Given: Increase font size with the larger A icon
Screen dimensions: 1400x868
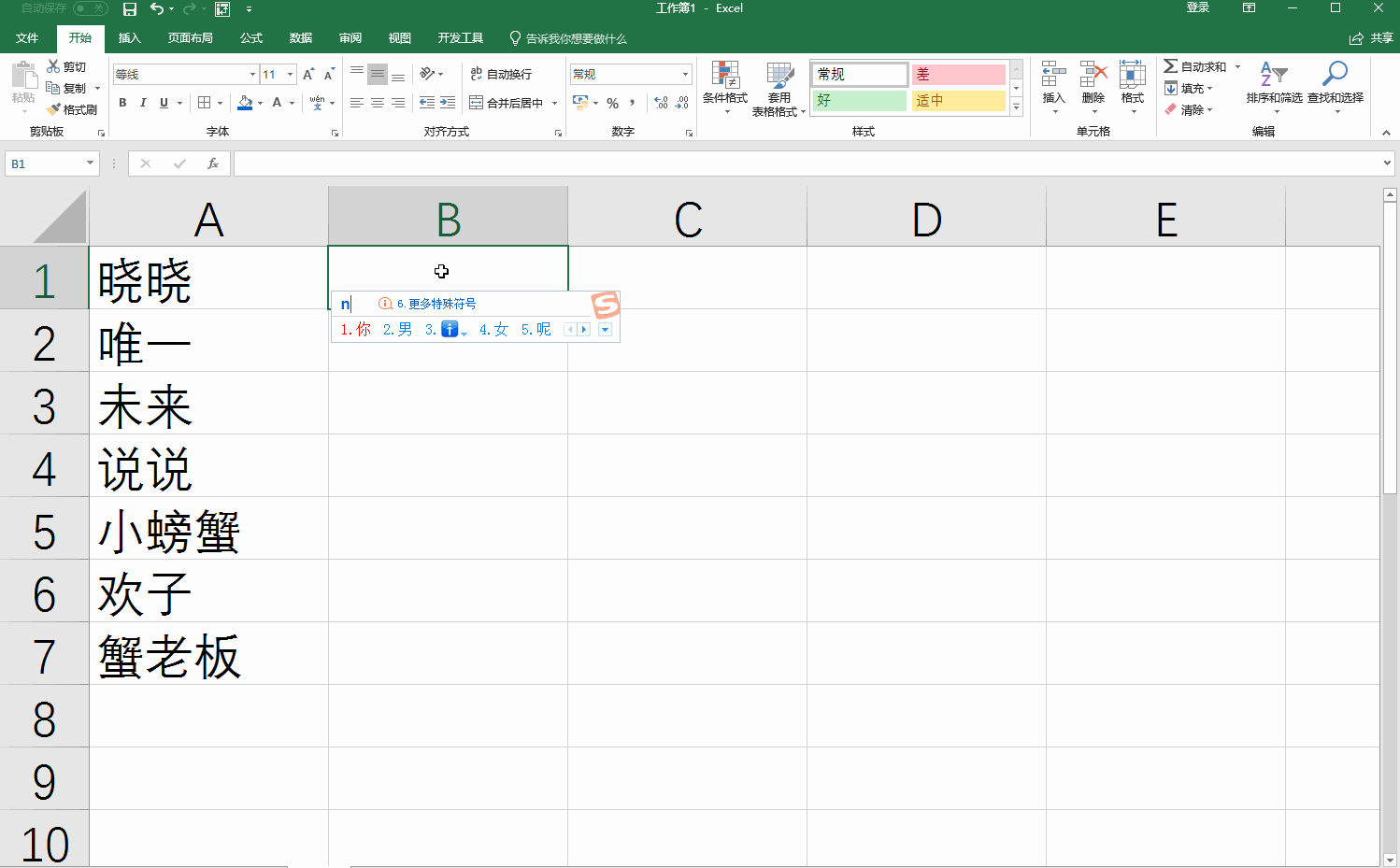Looking at the screenshot, I should click(x=308, y=74).
